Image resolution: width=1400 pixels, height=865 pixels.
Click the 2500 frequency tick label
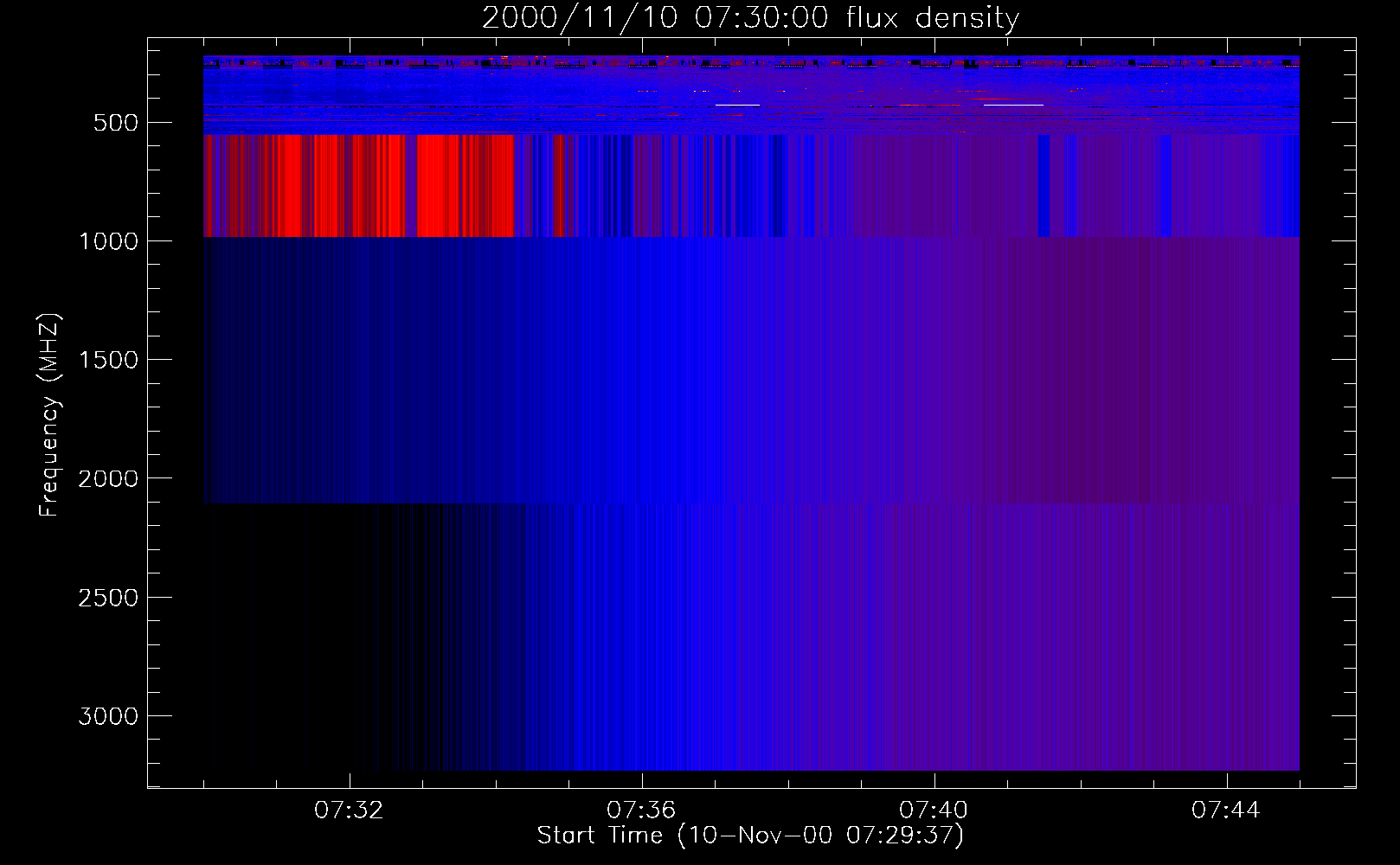108,598
